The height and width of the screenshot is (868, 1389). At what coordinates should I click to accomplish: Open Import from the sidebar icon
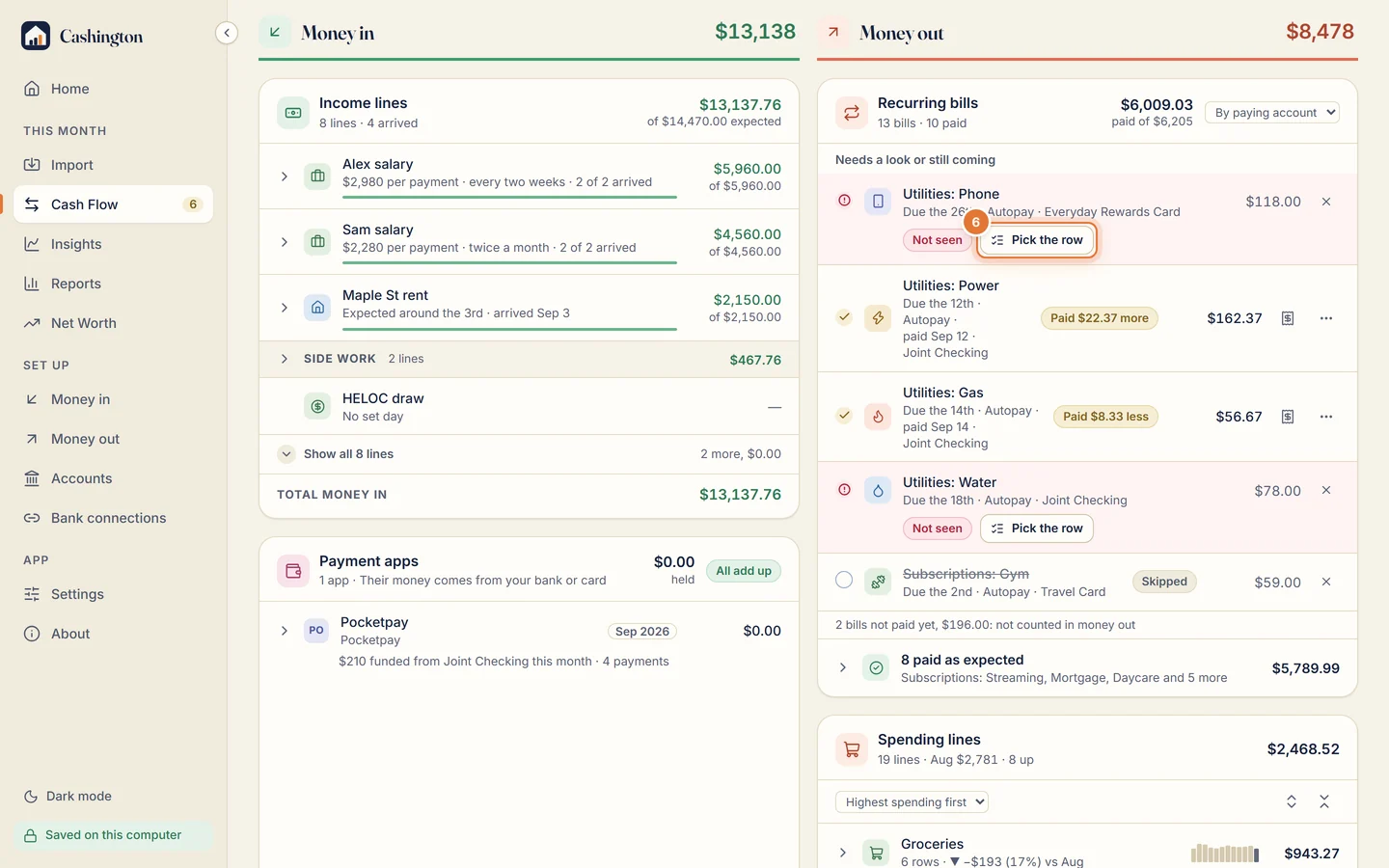click(x=32, y=165)
